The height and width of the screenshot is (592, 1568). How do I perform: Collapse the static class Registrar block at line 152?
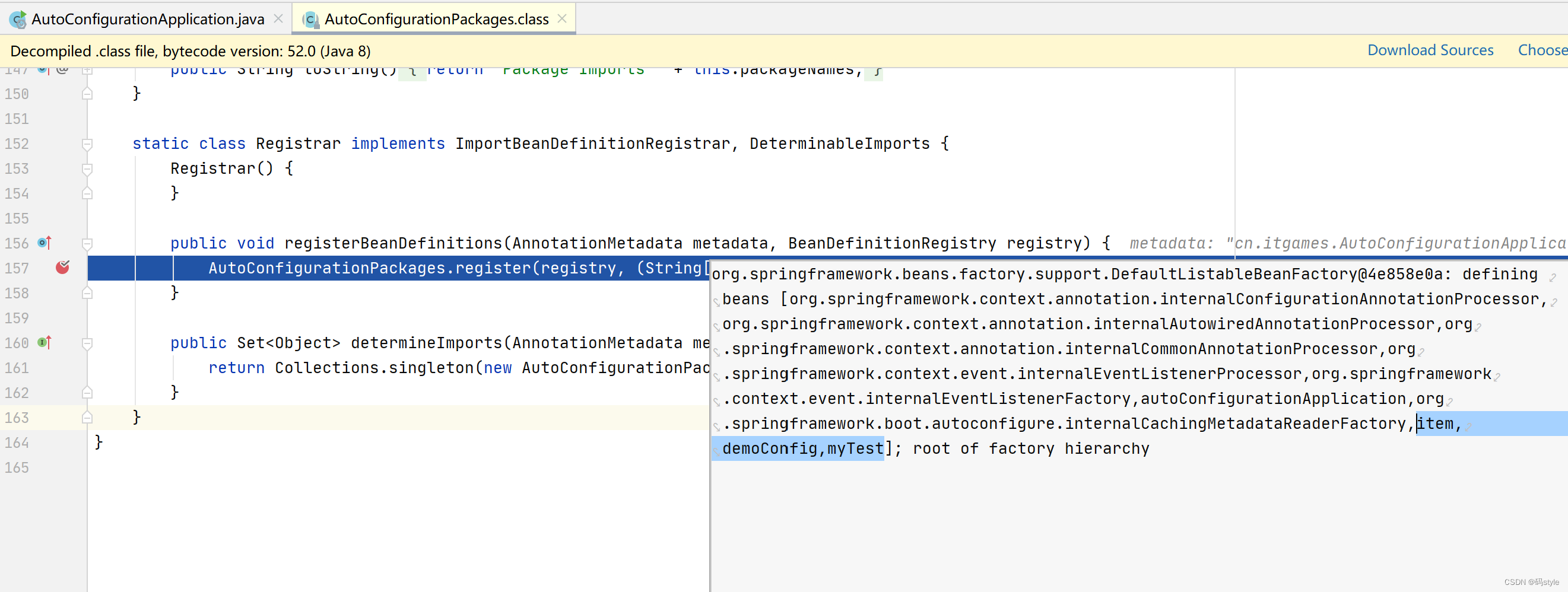click(87, 144)
